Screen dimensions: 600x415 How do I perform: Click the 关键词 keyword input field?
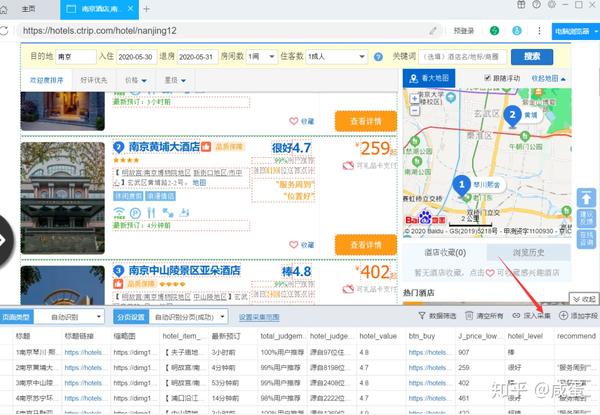(x=463, y=57)
